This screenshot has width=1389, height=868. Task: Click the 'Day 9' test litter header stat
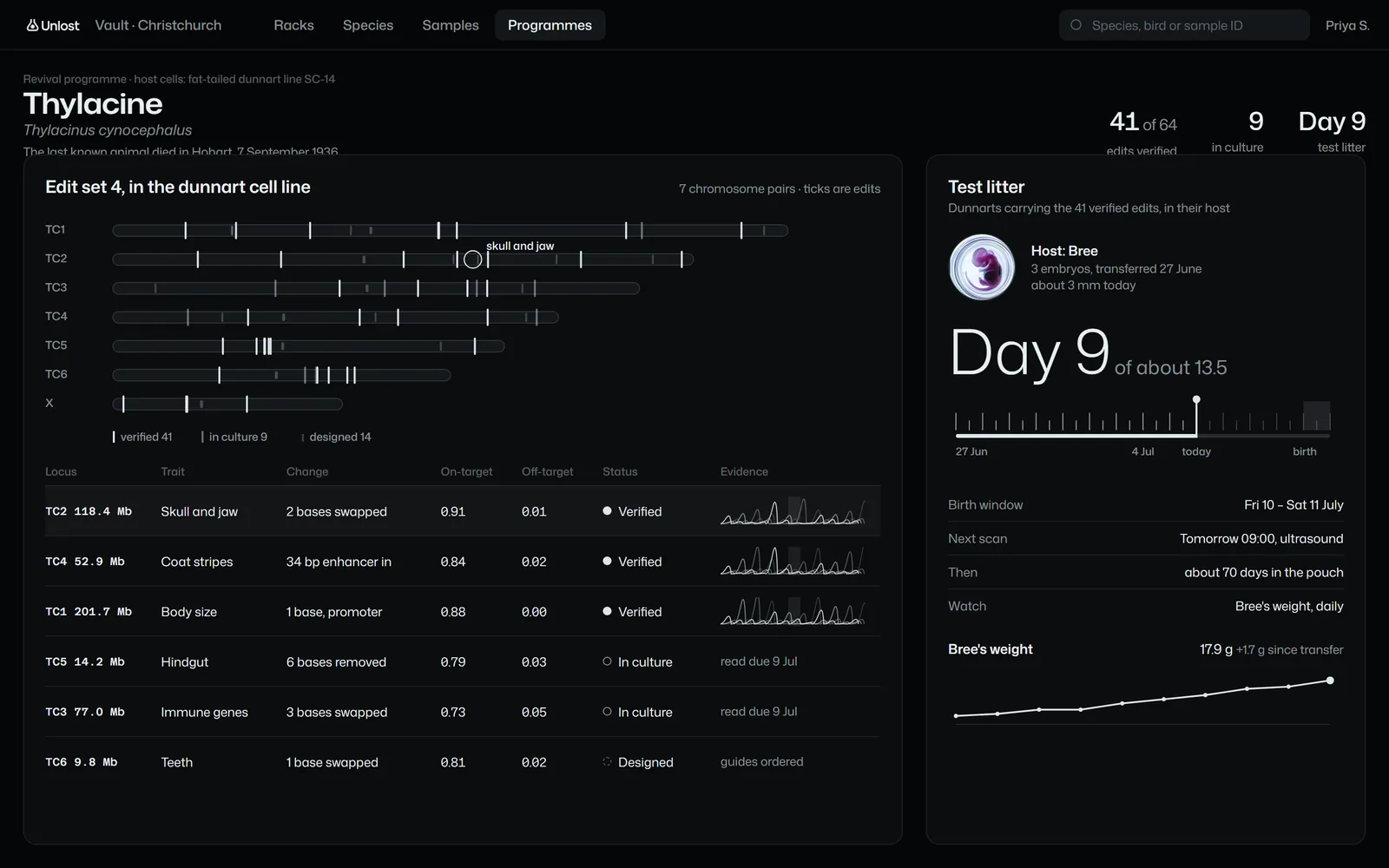(x=1332, y=131)
